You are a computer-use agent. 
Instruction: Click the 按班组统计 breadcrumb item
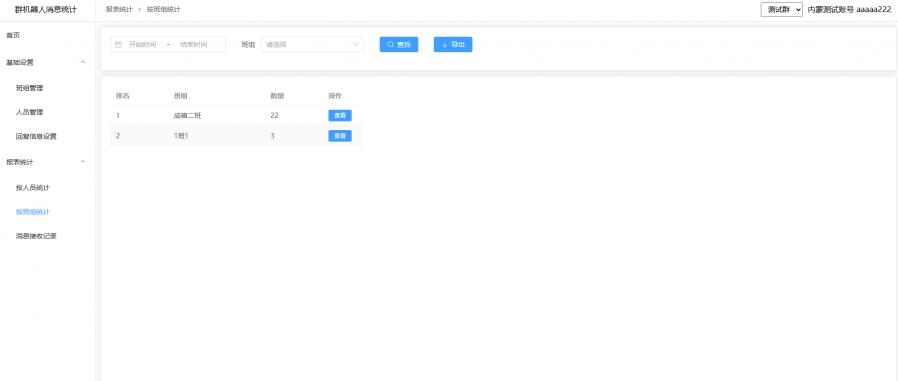(x=163, y=10)
